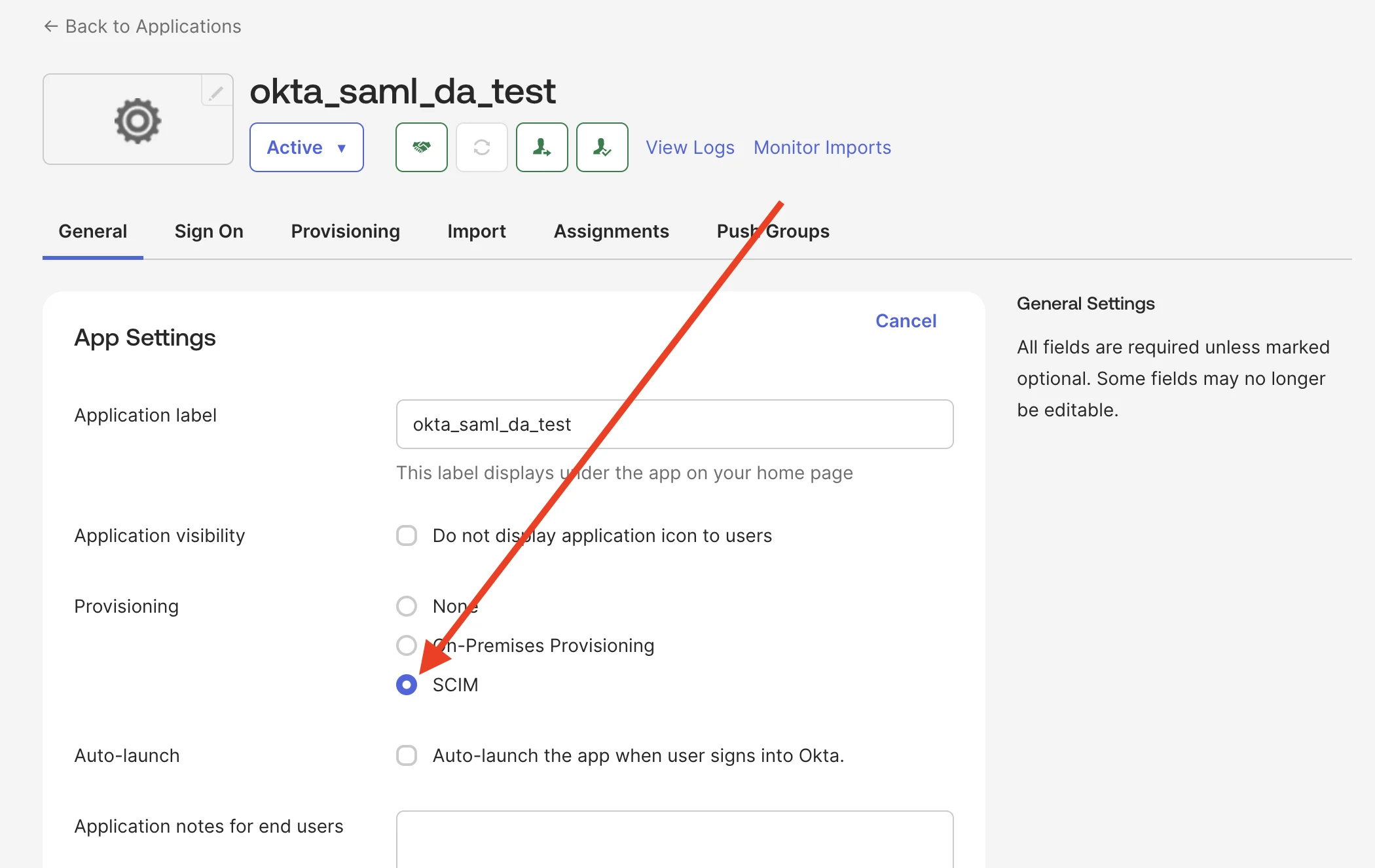The image size is (1375, 868).
Task: Enable Auto-launch the app checkbox
Action: coord(407,755)
